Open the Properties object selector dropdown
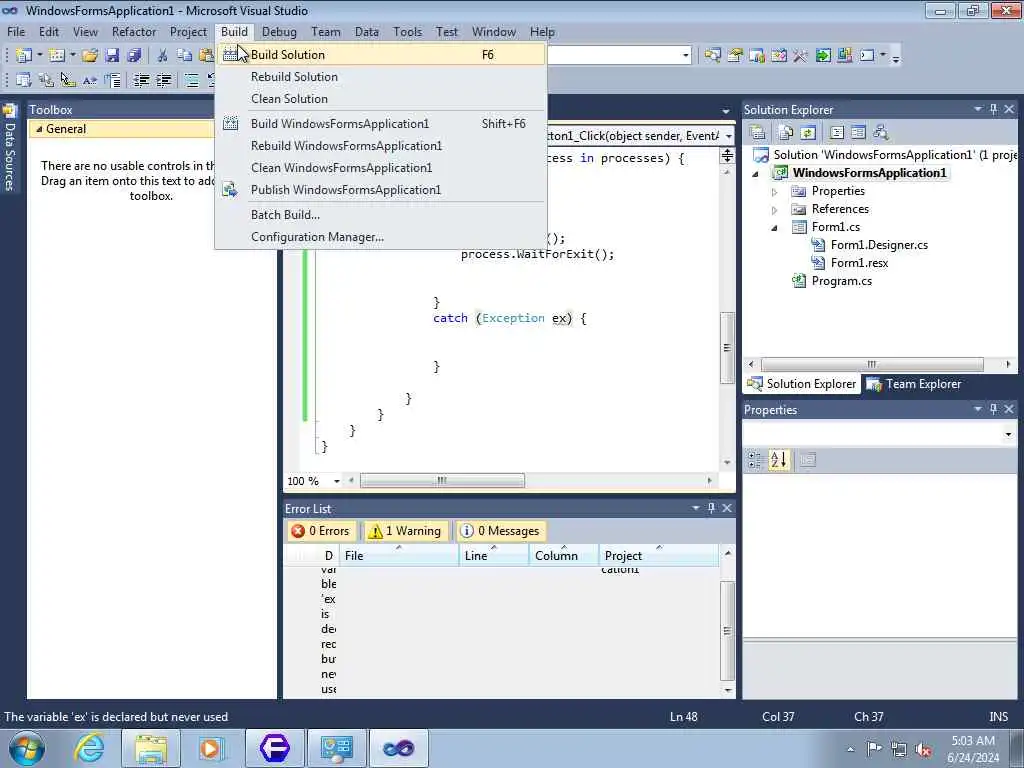 [1008, 434]
